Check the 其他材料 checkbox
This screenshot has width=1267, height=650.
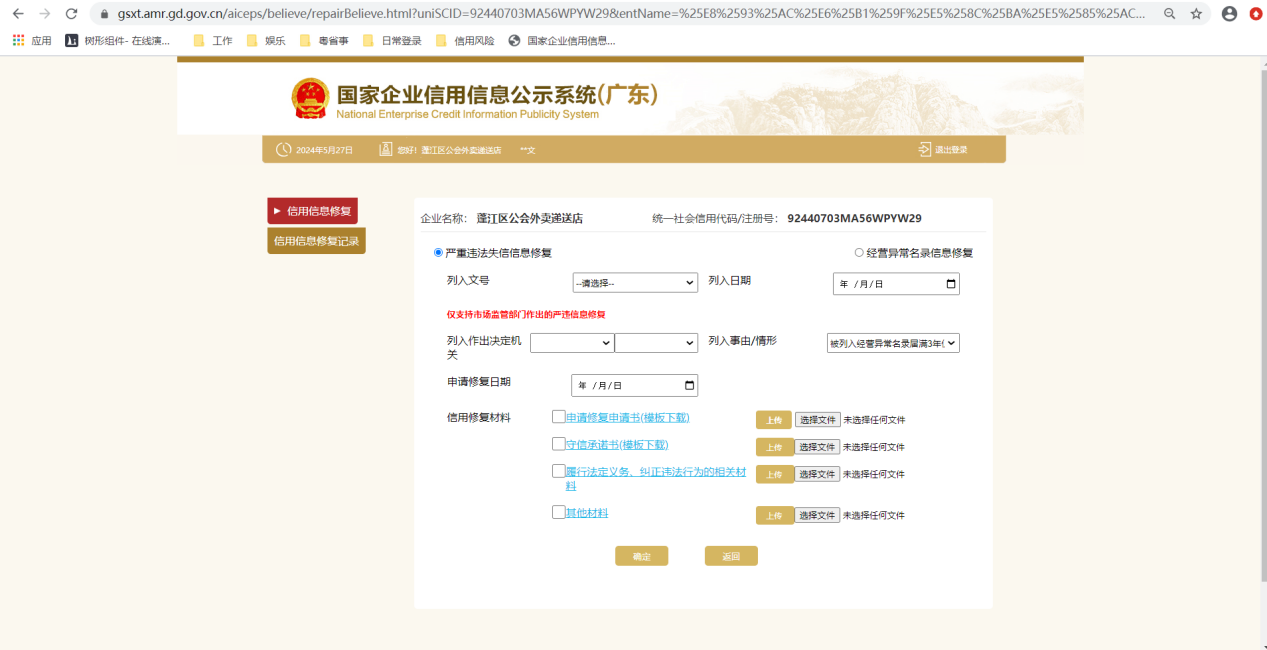pyautogui.click(x=559, y=511)
